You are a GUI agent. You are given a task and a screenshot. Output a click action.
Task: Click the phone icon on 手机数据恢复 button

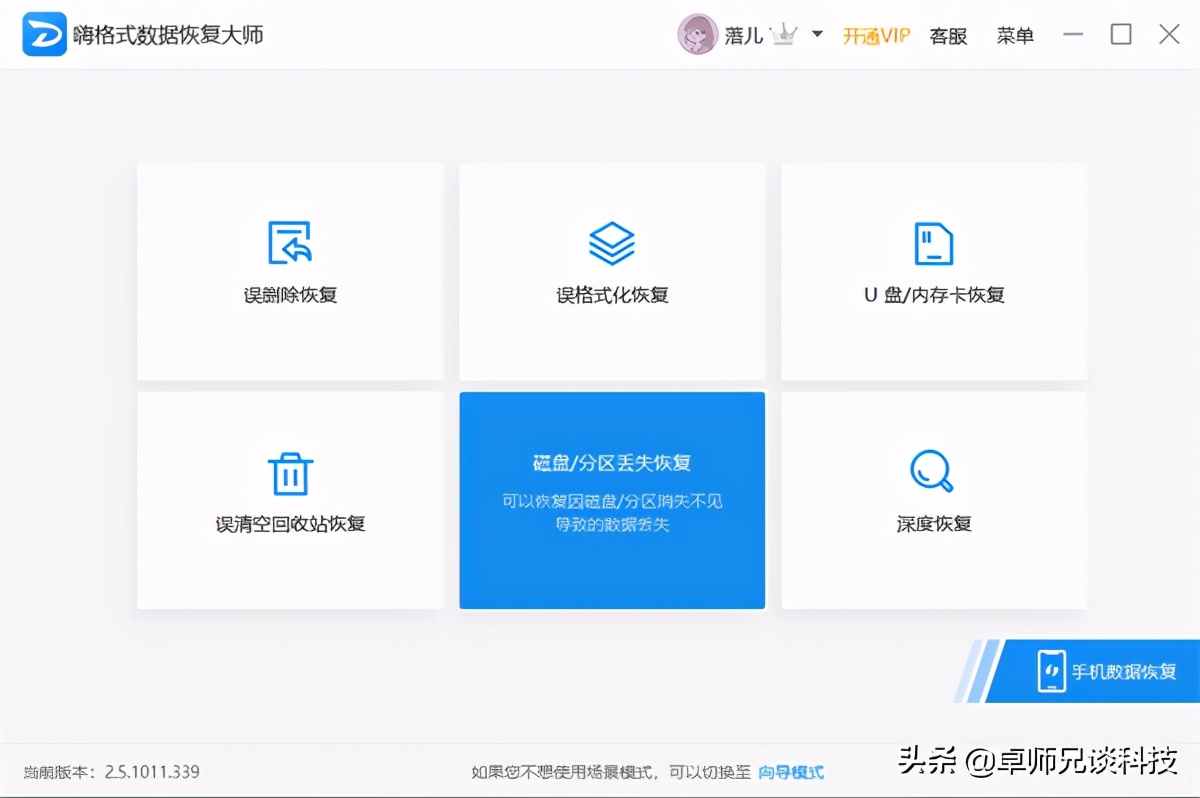pos(1050,672)
